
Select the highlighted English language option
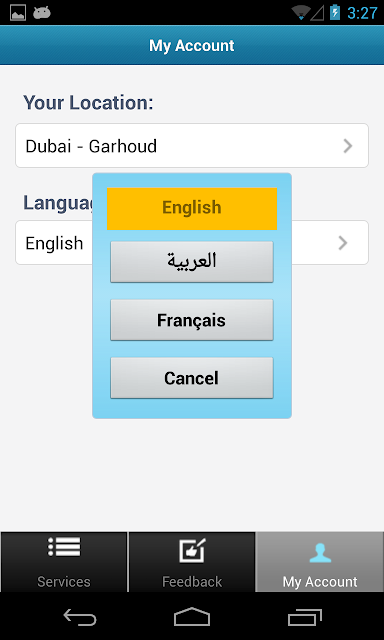(x=192, y=209)
